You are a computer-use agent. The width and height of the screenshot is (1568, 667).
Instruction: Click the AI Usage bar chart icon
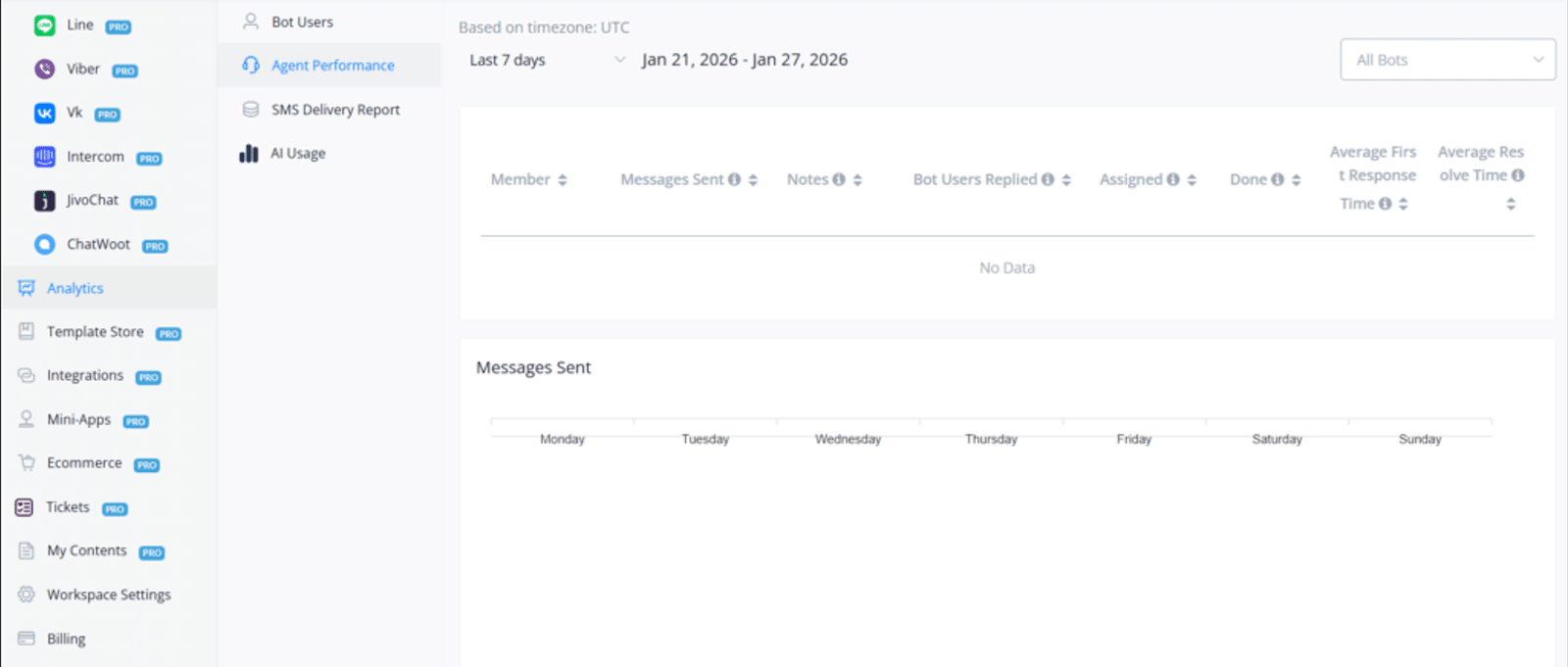click(x=249, y=154)
